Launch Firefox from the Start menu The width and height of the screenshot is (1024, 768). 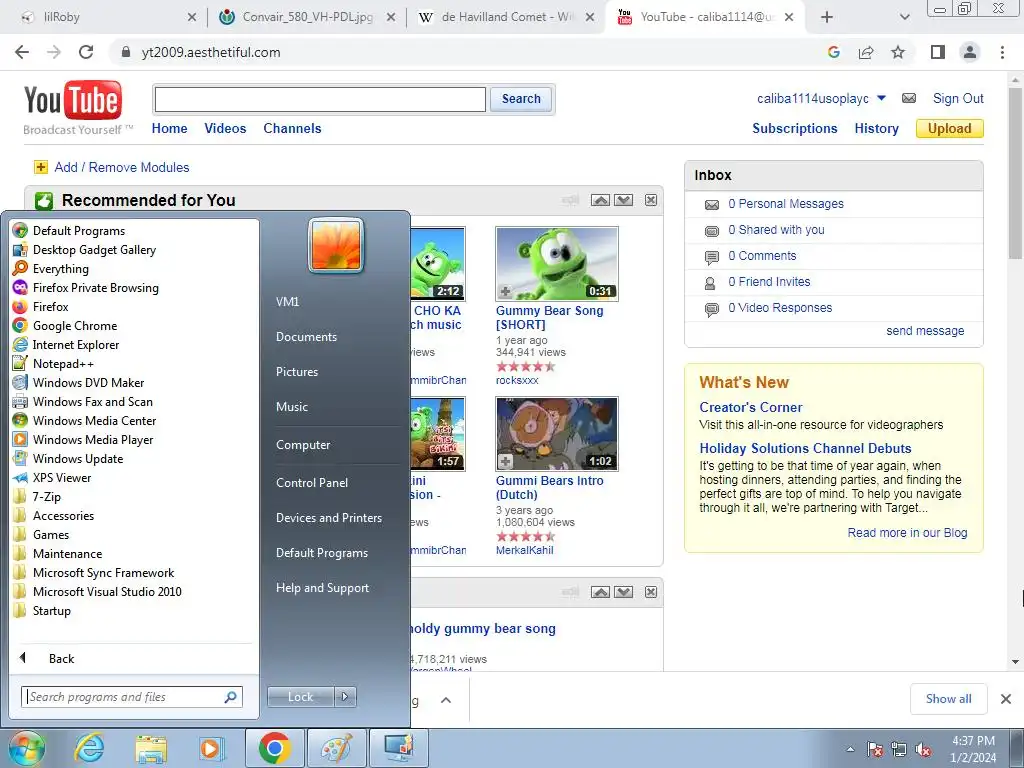pos(40,306)
